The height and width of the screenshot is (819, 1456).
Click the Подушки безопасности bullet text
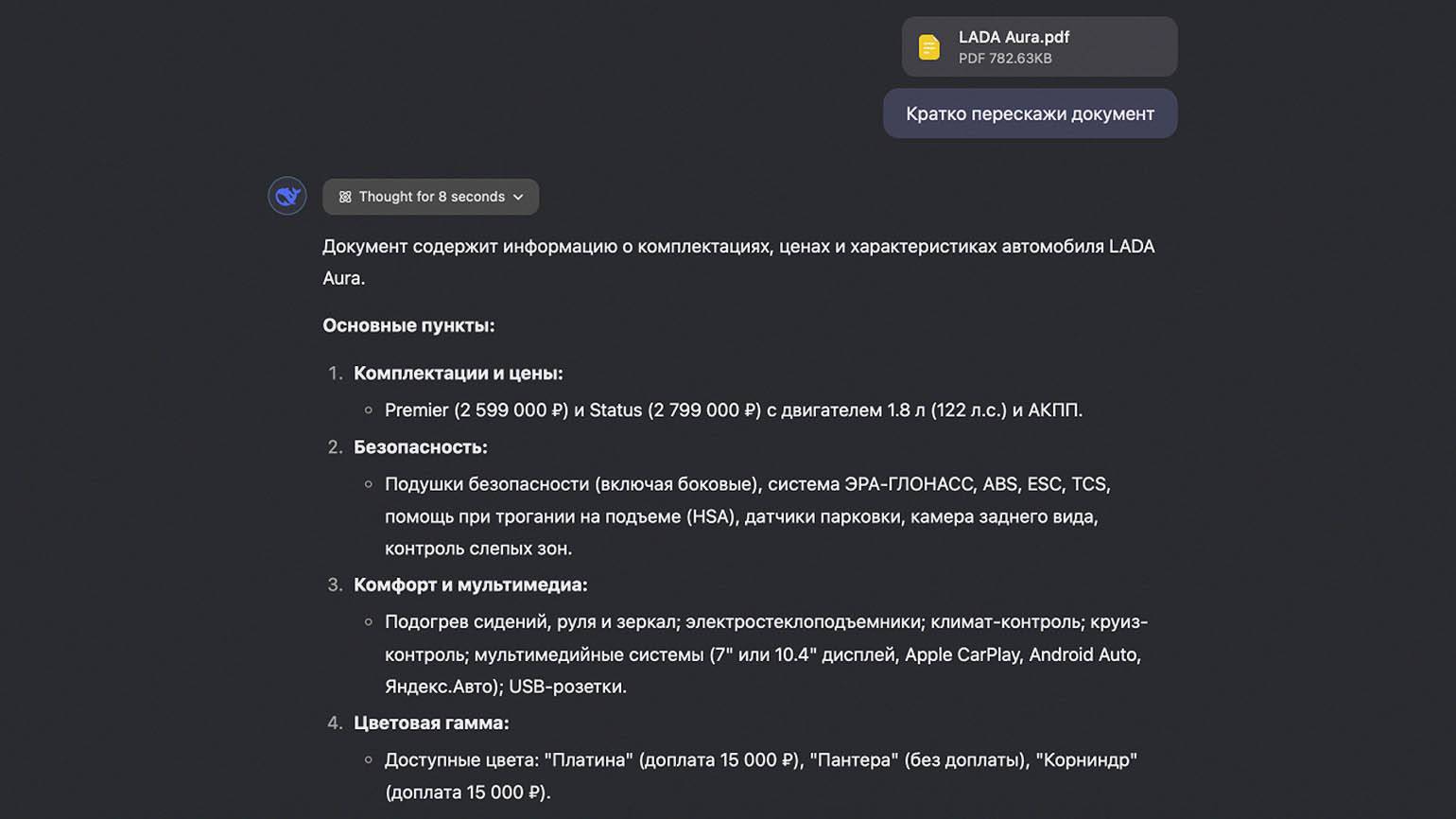pos(748,516)
